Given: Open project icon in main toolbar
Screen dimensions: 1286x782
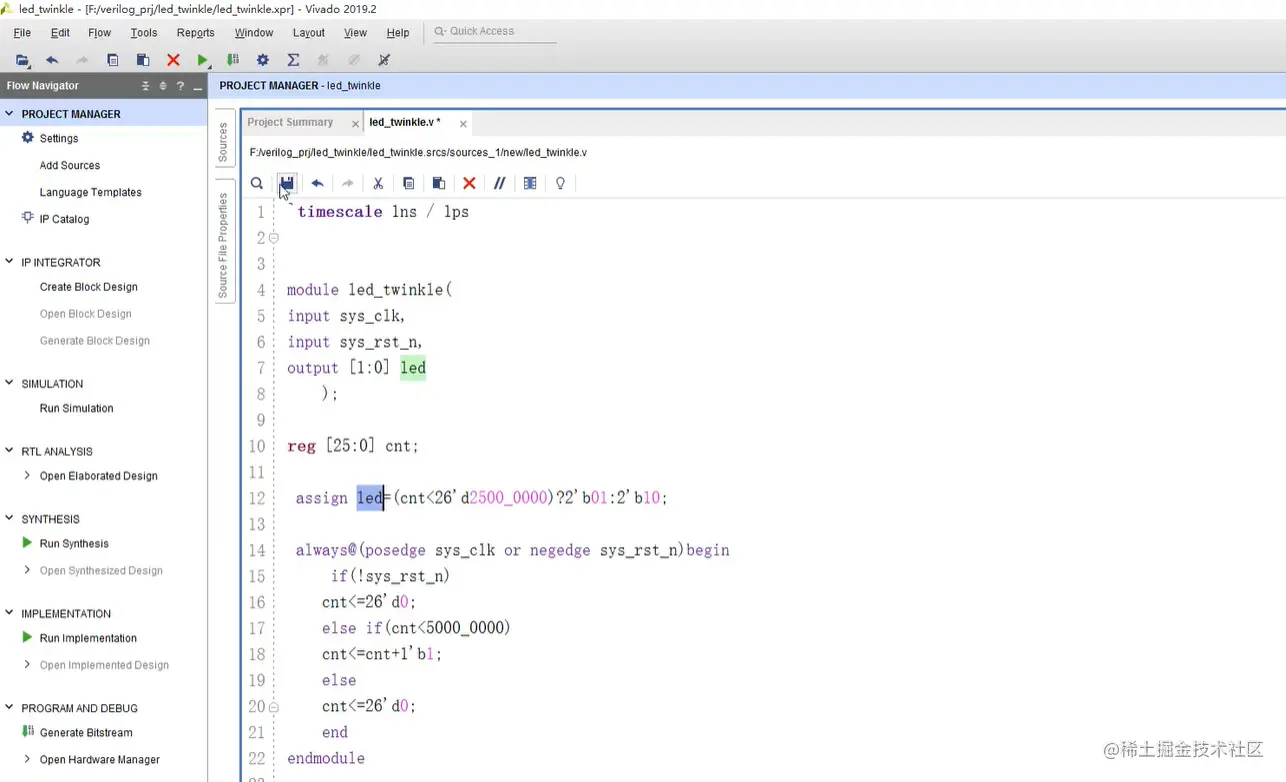Looking at the screenshot, I should [x=22, y=60].
